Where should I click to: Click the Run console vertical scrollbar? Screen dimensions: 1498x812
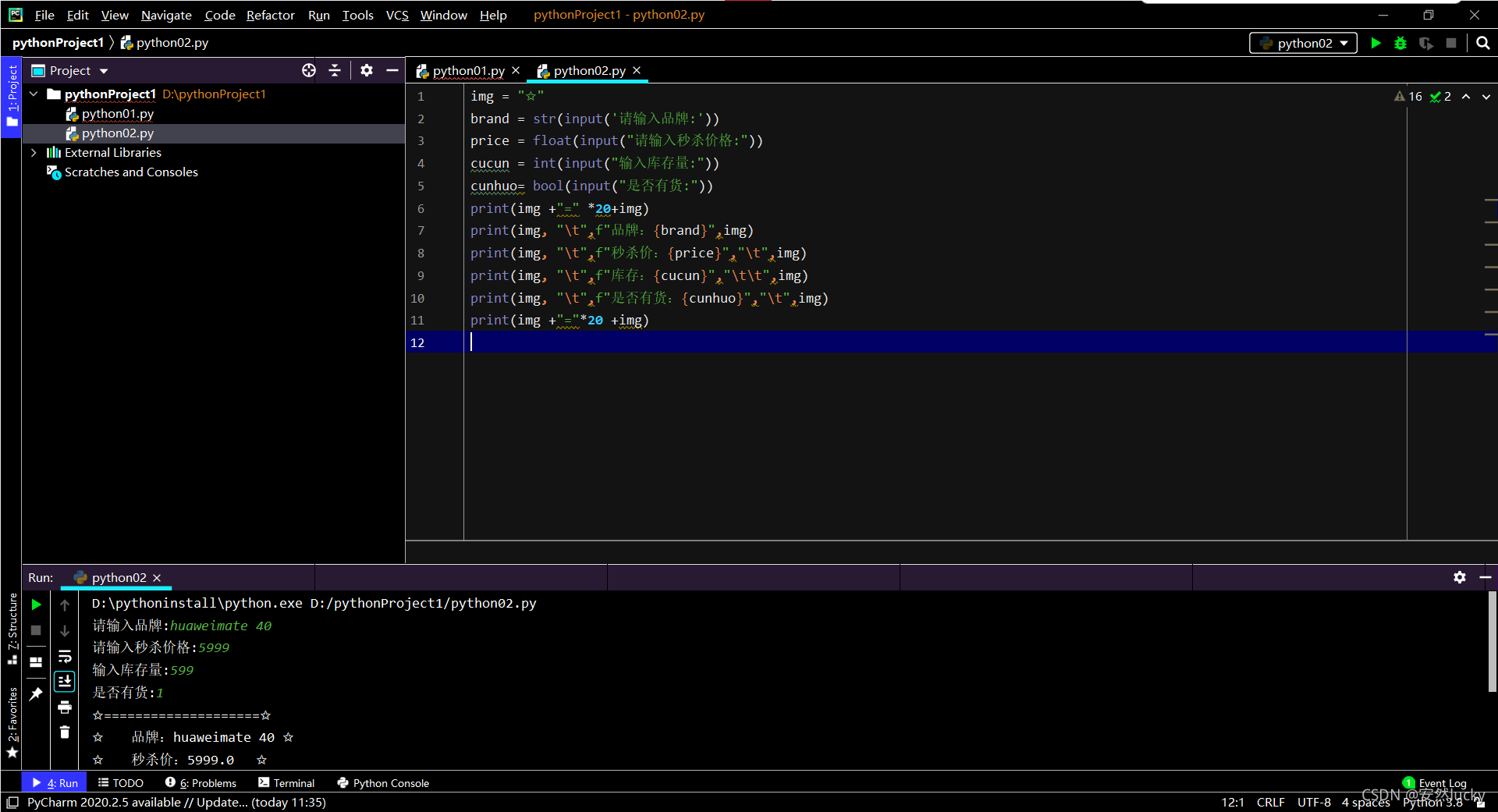pyautogui.click(x=1492, y=641)
